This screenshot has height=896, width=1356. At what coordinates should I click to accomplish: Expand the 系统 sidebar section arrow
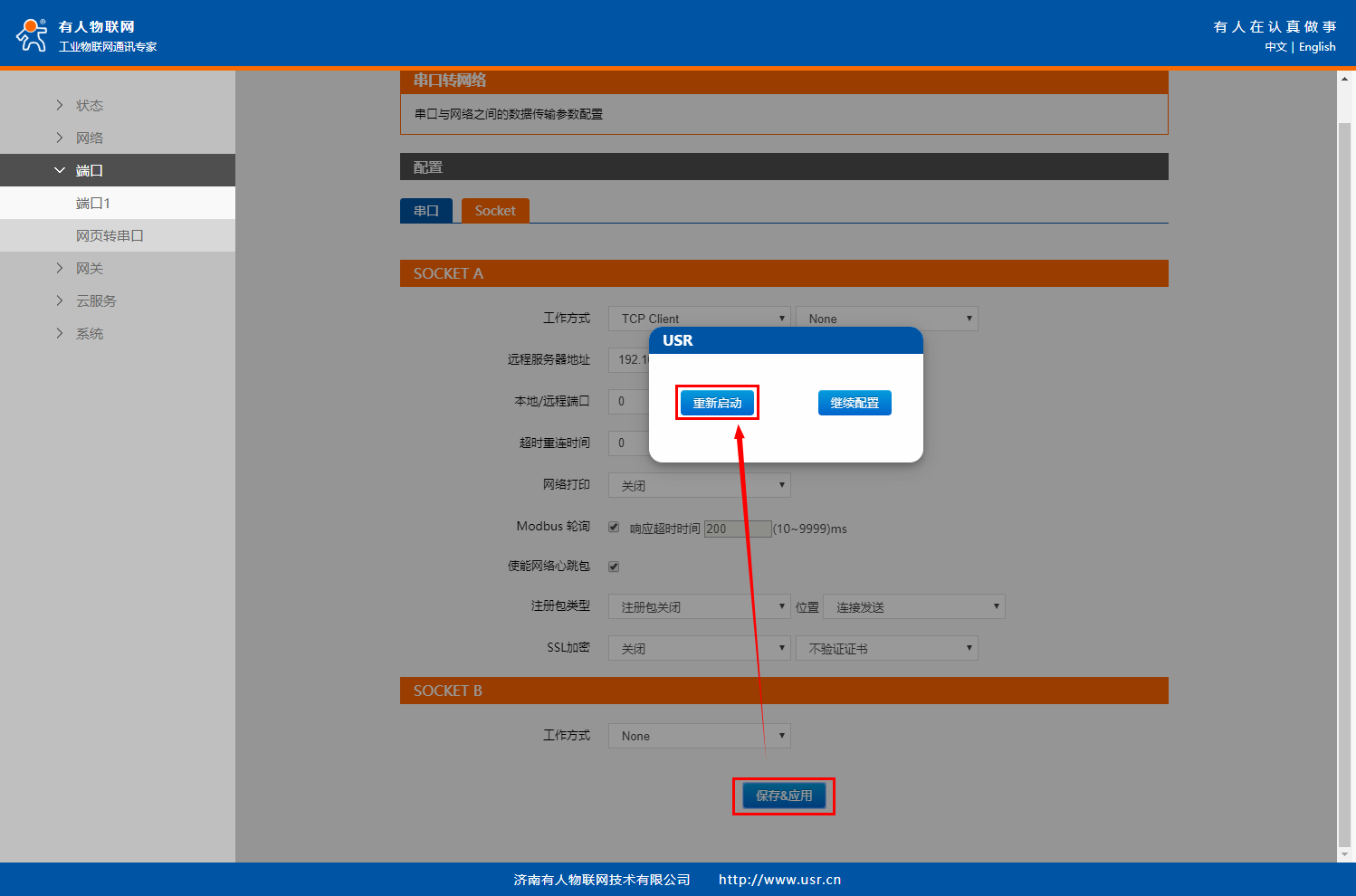(60, 333)
